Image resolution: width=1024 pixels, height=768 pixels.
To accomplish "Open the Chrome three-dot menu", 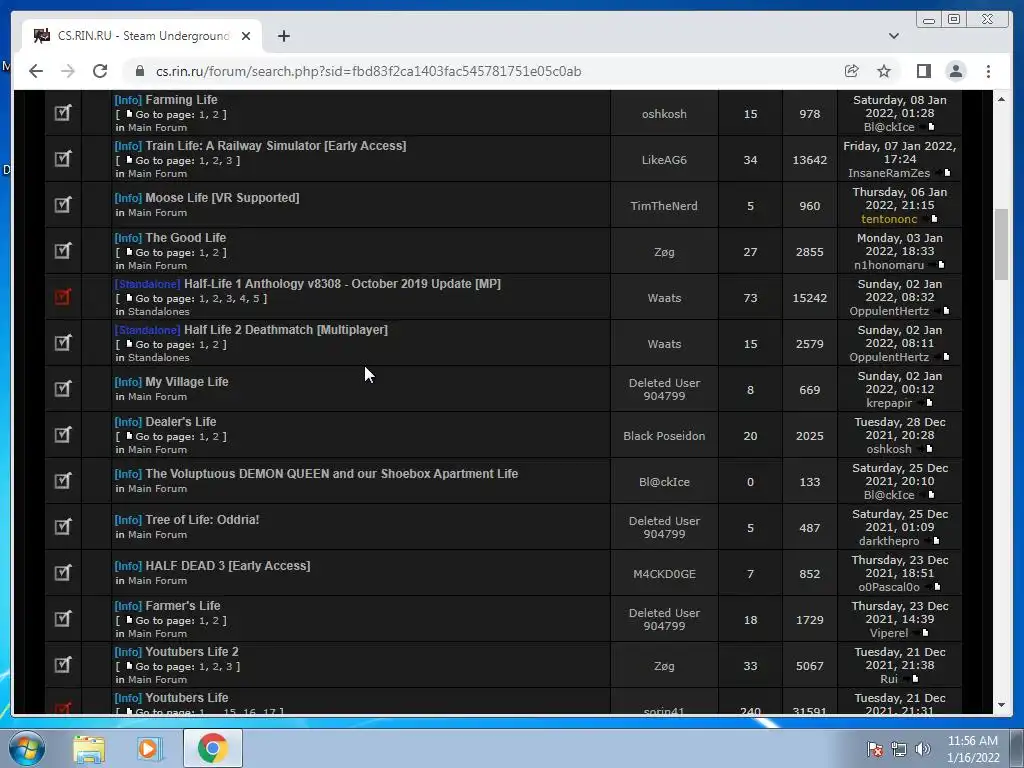I will pos(988,71).
